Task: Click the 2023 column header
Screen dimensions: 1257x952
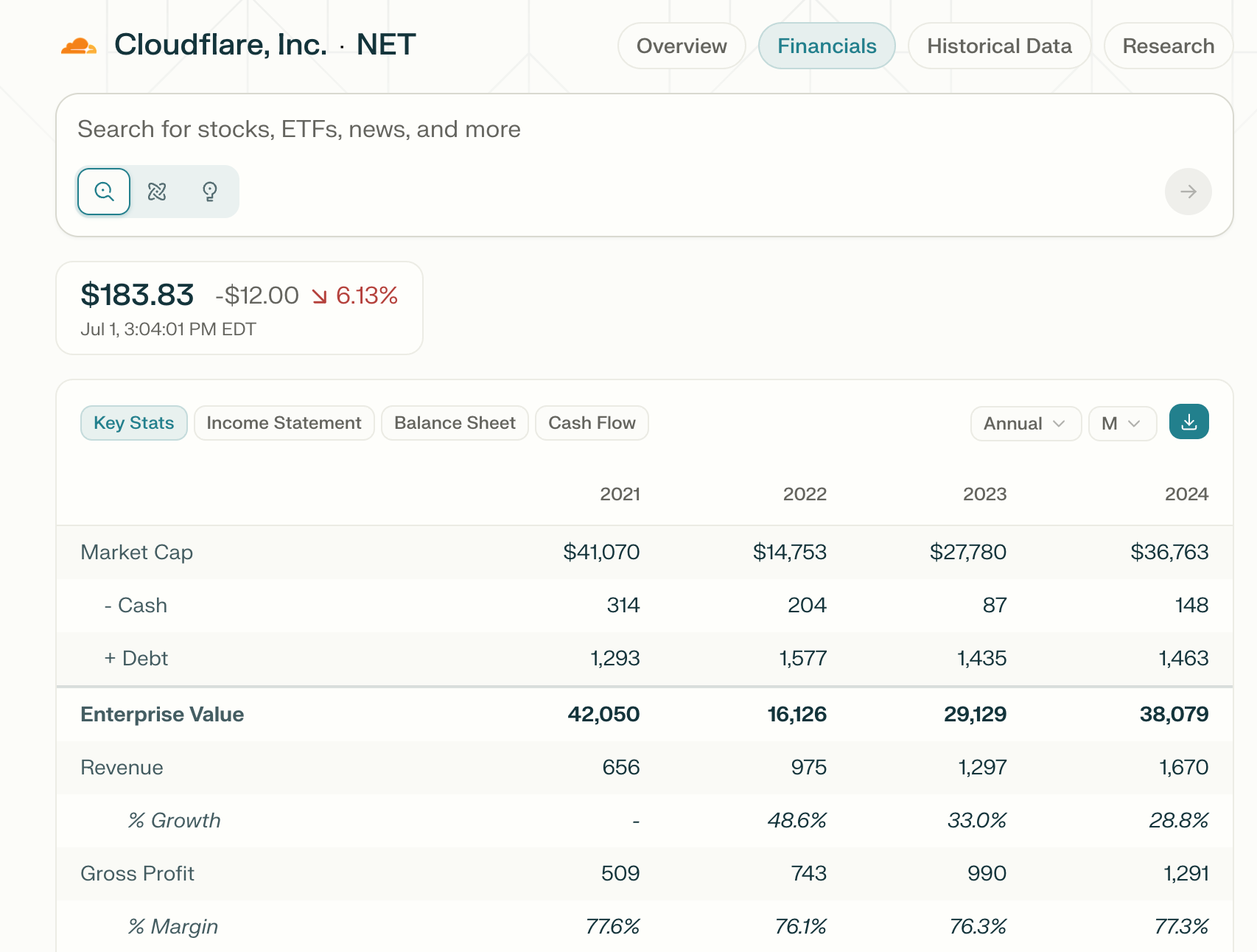Action: click(984, 494)
